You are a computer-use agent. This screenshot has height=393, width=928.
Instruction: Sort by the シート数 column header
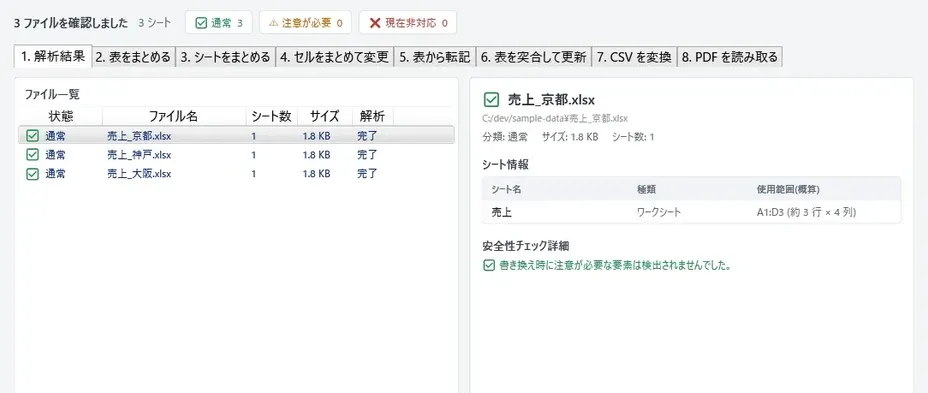pos(271,117)
